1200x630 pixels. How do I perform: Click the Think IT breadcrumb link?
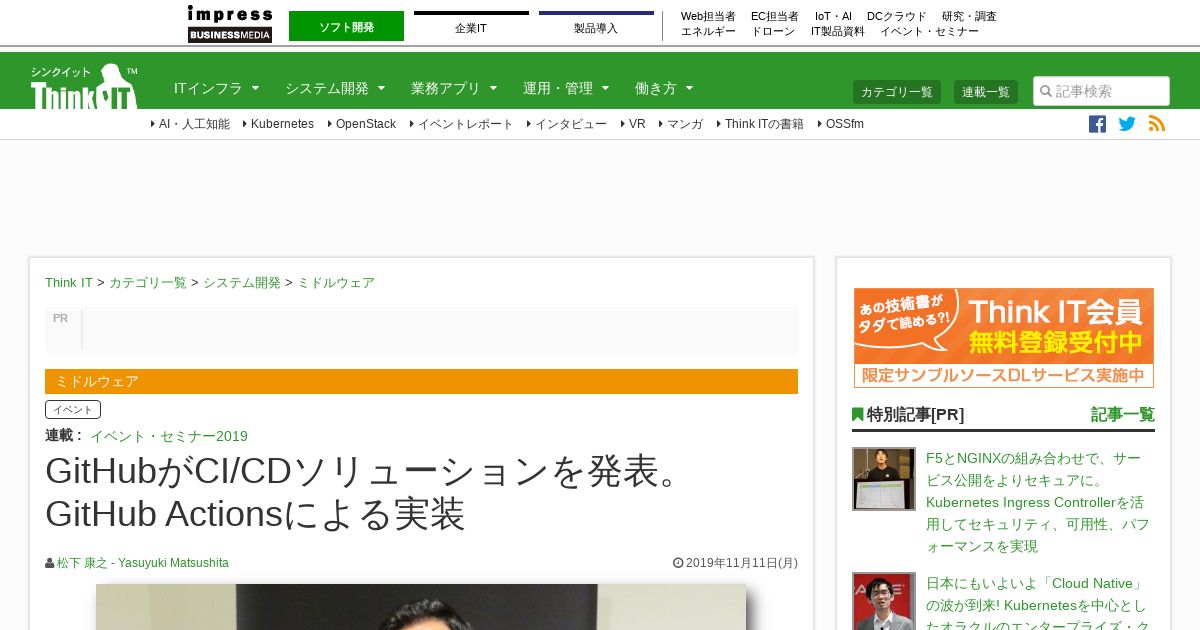(x=69, y=283)
